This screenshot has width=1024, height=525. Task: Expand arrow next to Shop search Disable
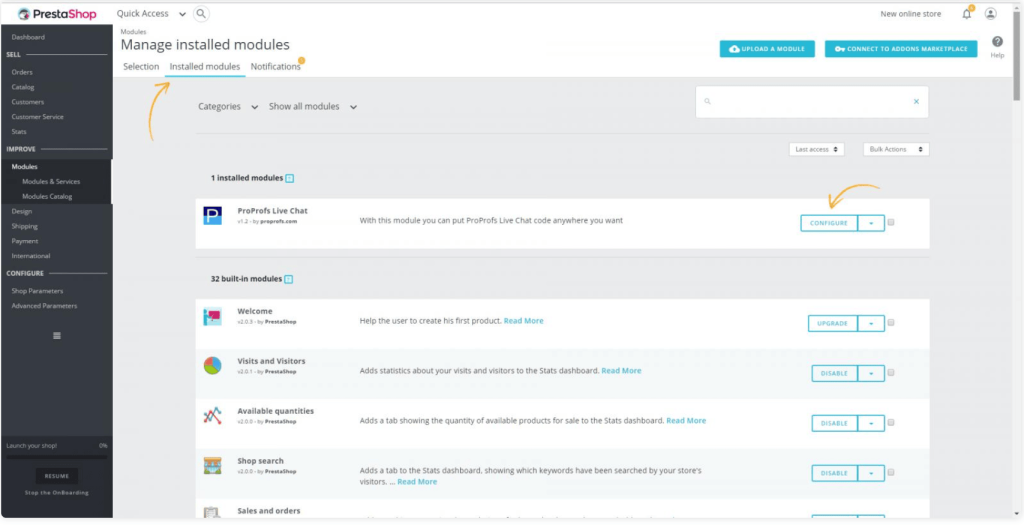(871, 473)
